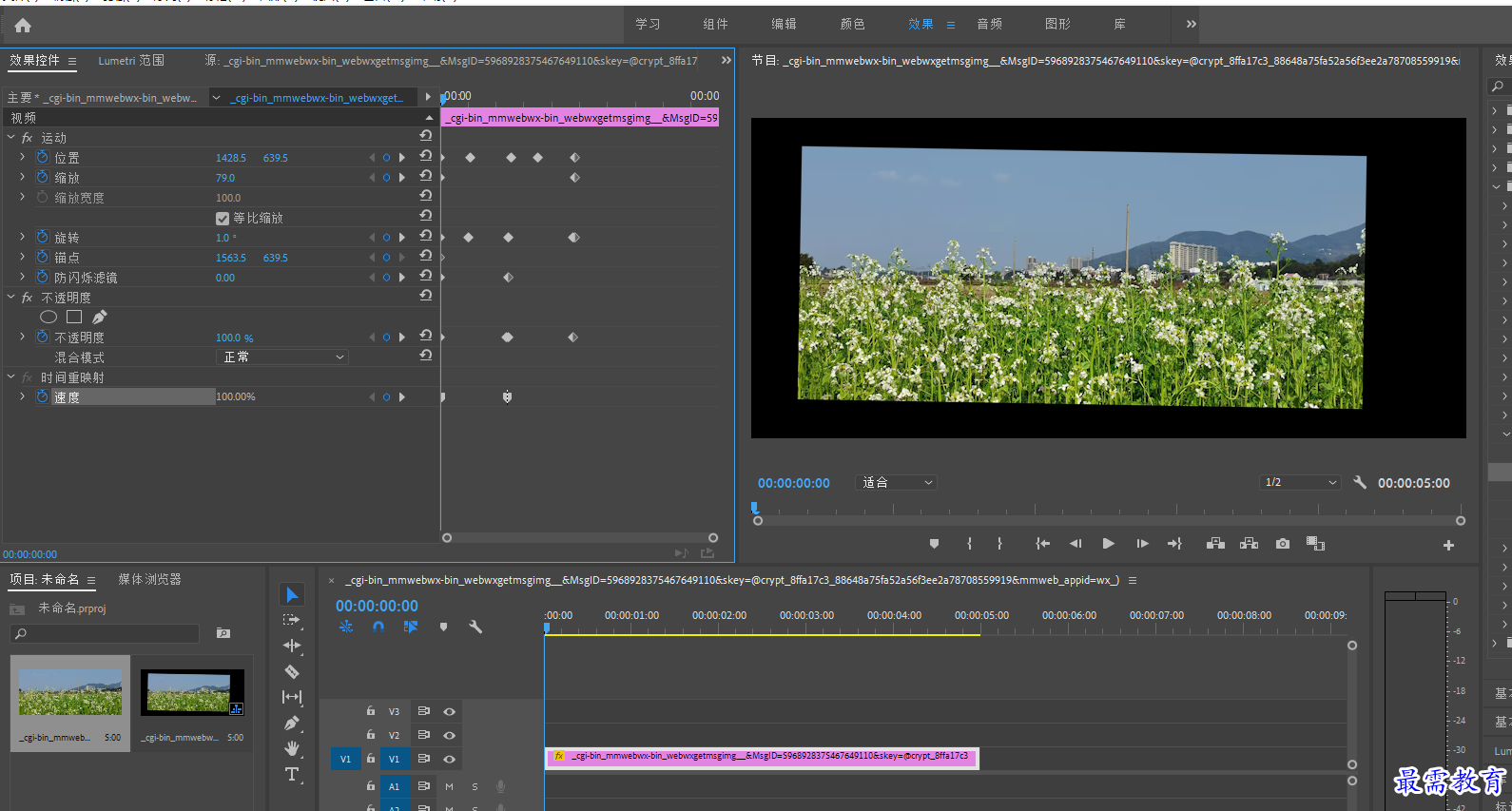Open the playback resolution 1/2 dropdown
The image size is (1512, 811).
1300,482
